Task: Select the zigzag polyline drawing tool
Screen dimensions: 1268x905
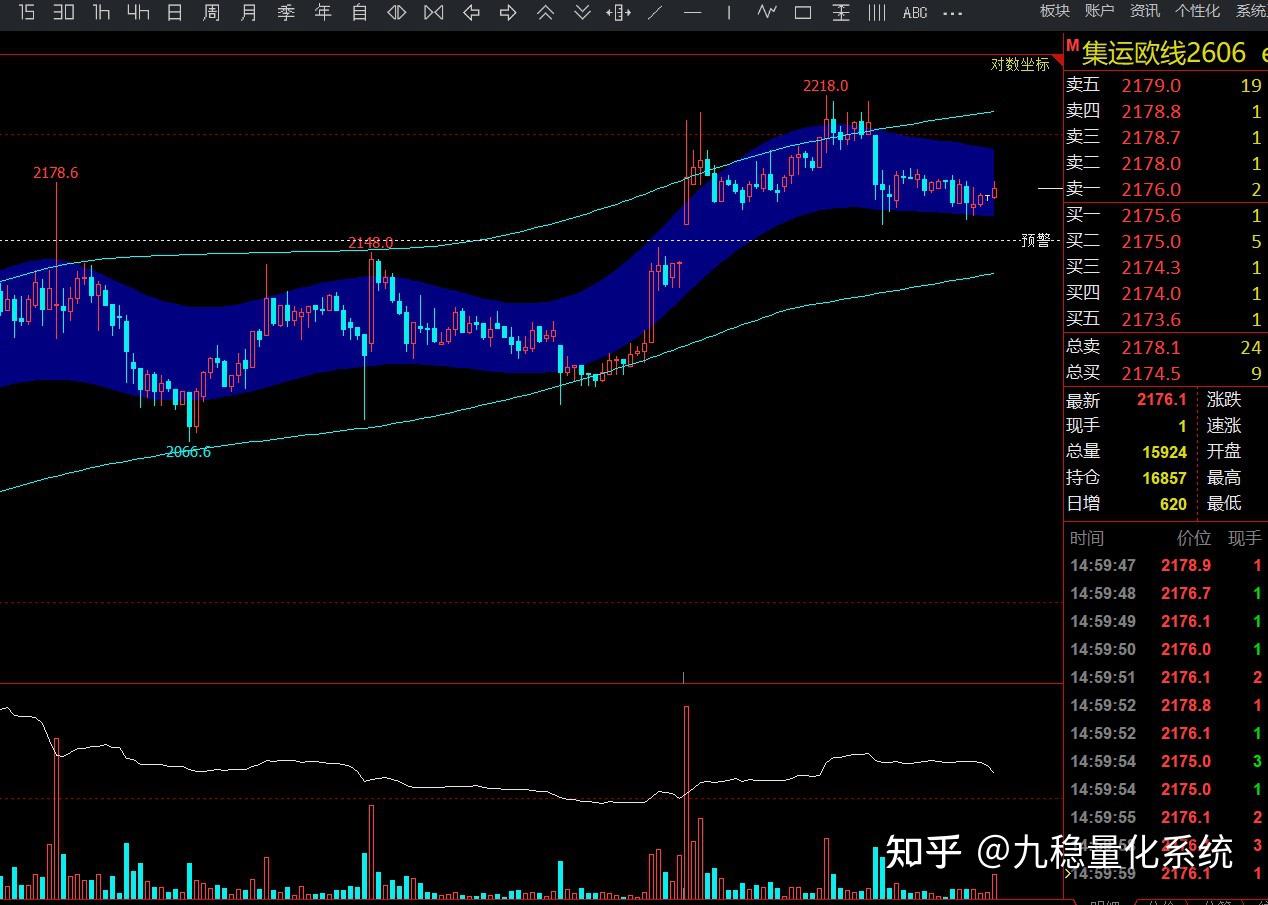Action: [x=766, y=12]
